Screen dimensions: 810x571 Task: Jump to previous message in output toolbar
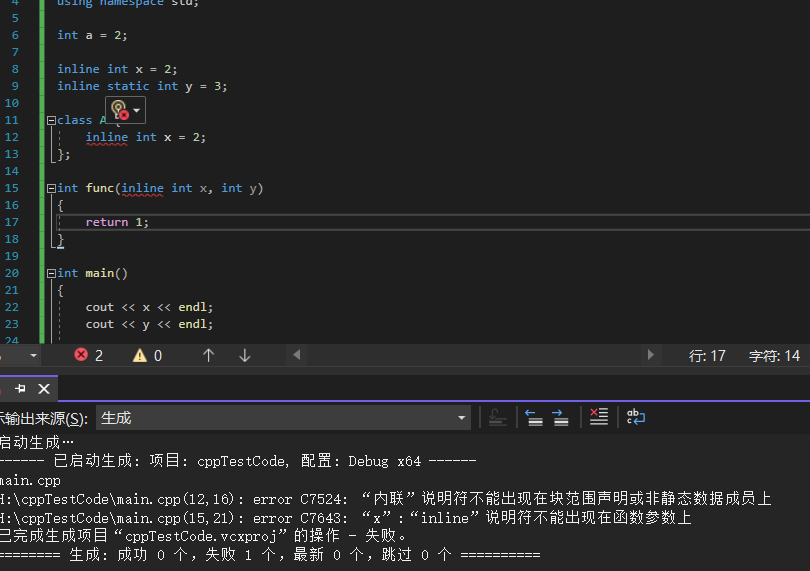534,417
